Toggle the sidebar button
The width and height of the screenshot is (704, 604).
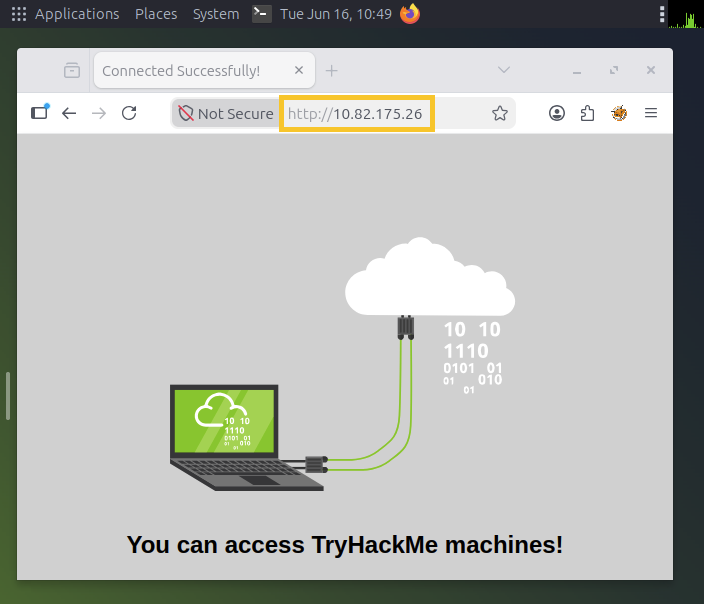(x=40, y=112)
